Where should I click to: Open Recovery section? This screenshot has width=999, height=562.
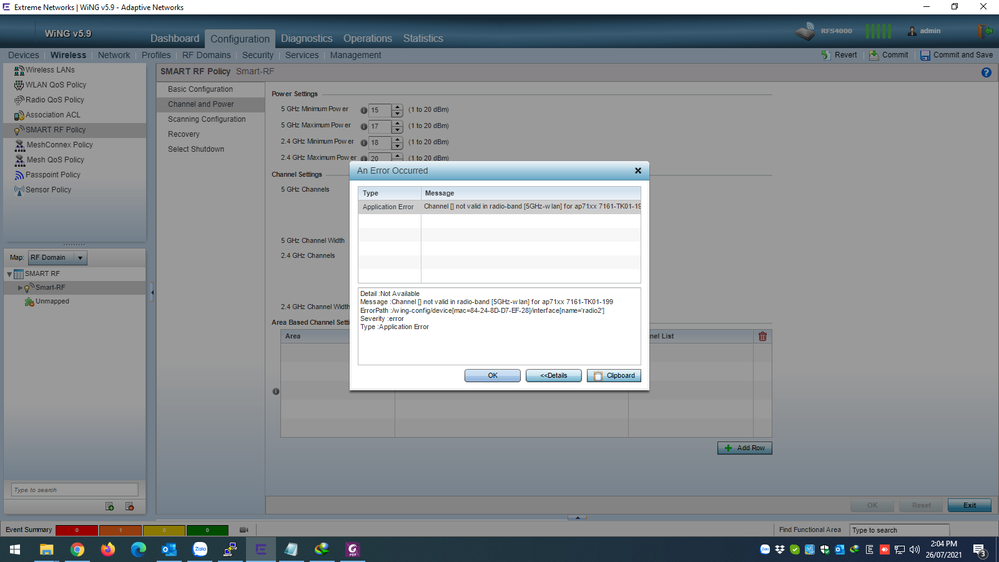click(183, 134)
